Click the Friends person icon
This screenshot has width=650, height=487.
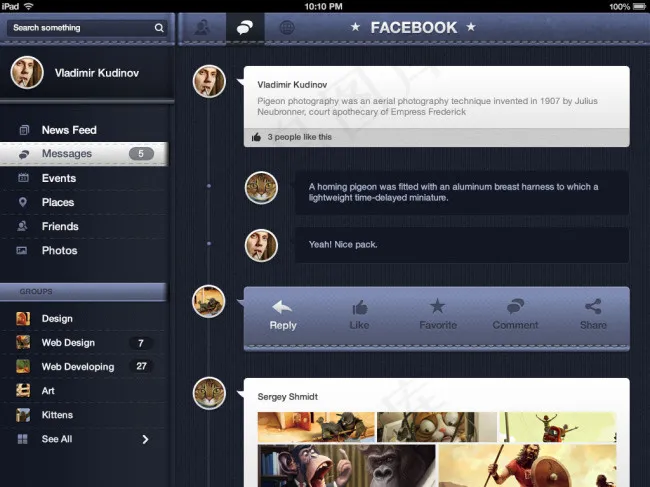(x=22, y=226)
